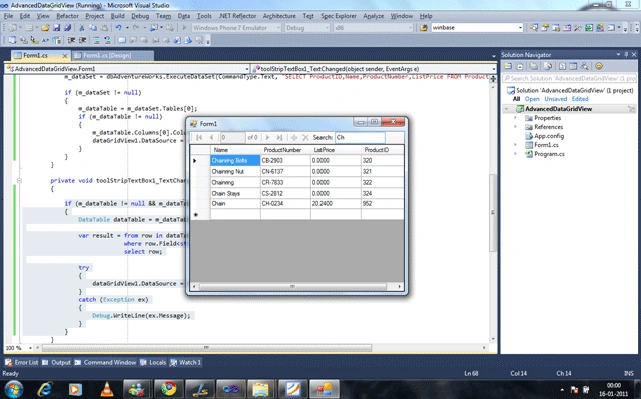Click the Unsaved filter link
This screenshot has width=641, height=399.
pyautogui.click(x=556, y=99)
